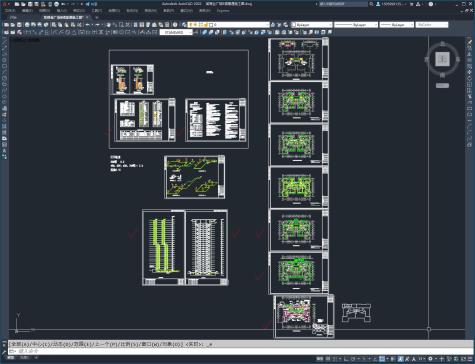Select the Zoom Window tool

[x=122, y=25]
